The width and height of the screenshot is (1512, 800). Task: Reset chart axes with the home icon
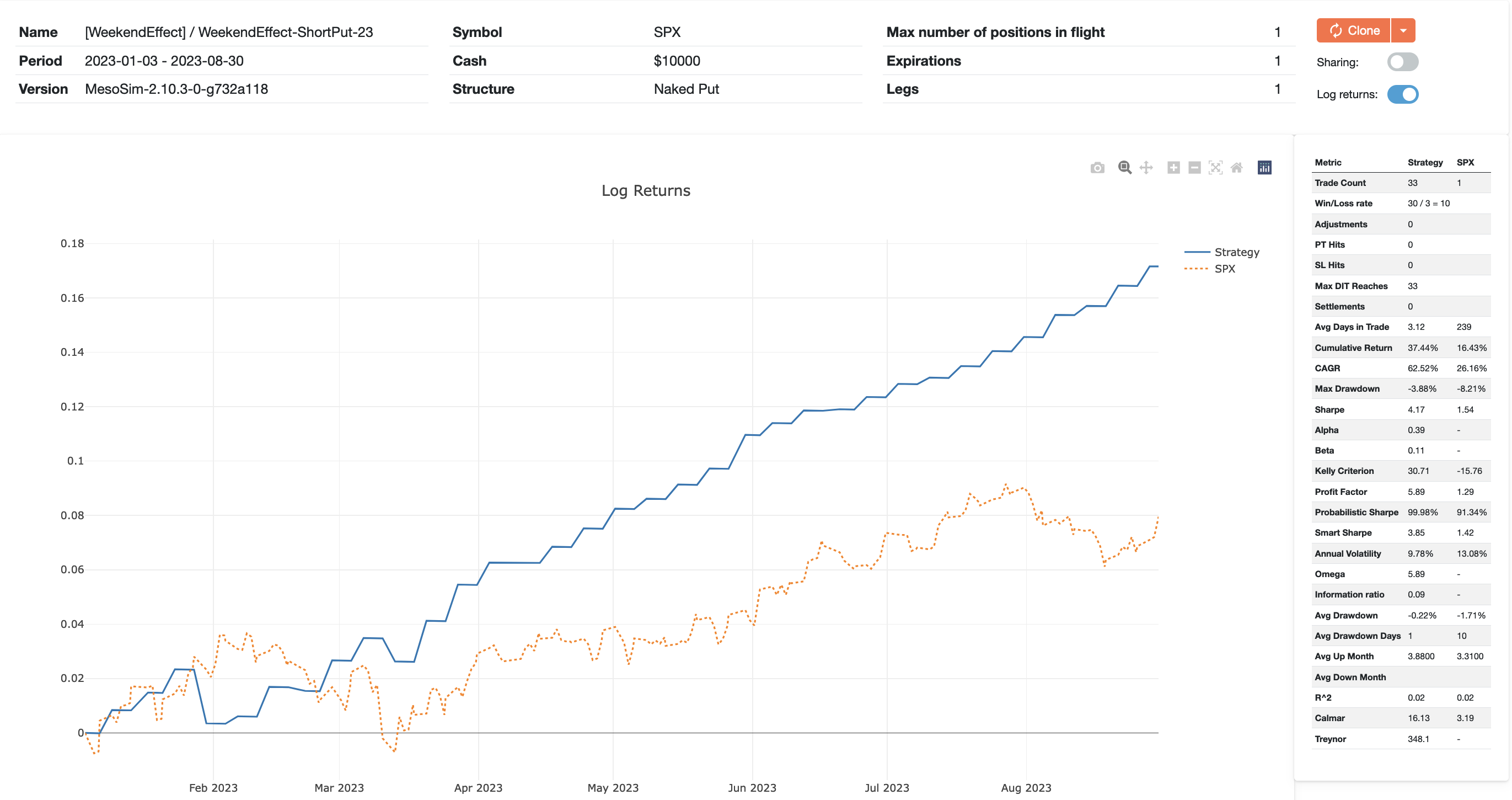pyautogui.click(x=1237, y=167)
